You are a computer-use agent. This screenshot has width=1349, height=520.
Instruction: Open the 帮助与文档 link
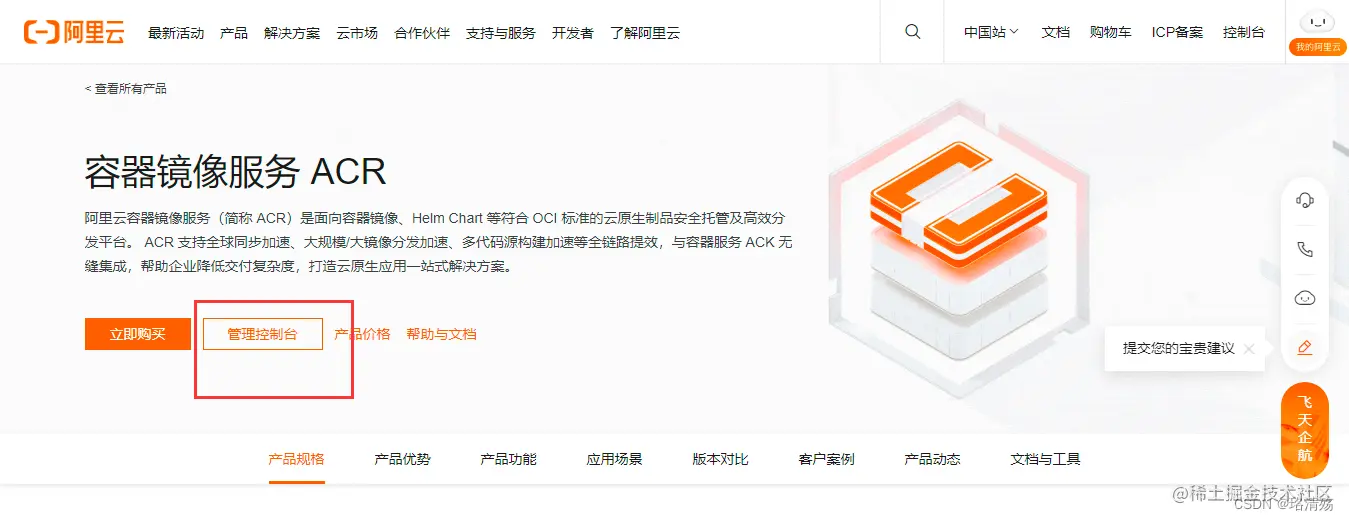point(441,334)
